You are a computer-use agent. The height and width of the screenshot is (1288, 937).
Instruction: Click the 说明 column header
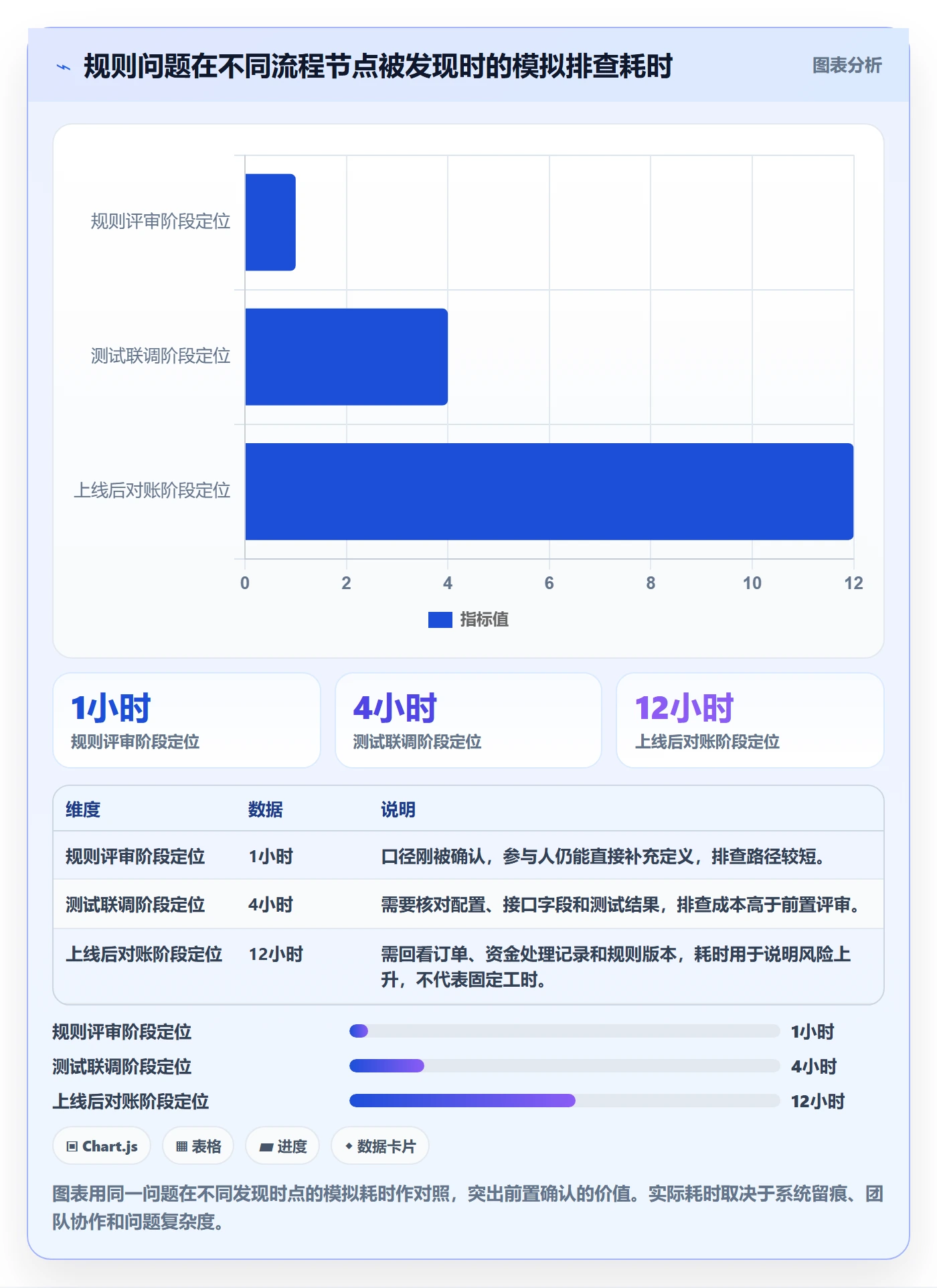398,809
